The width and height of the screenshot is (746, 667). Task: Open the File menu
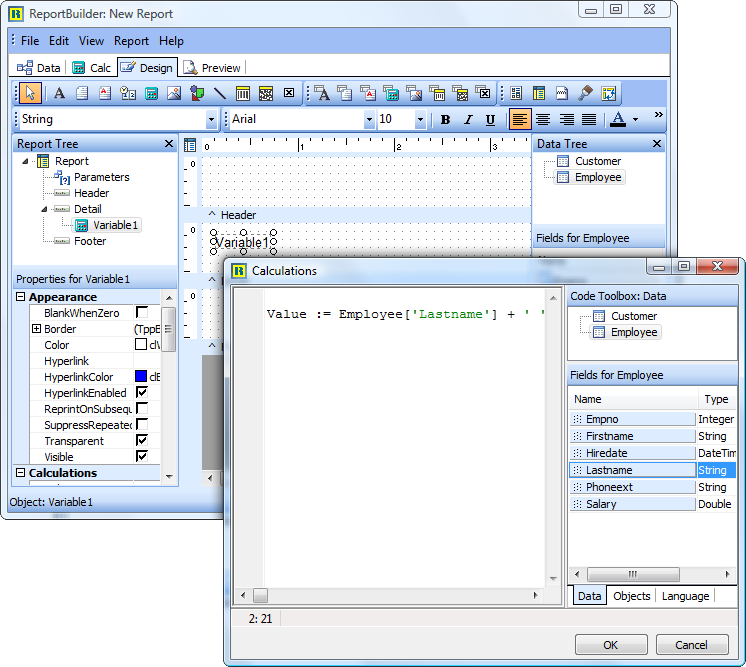[x=30, y=41]
